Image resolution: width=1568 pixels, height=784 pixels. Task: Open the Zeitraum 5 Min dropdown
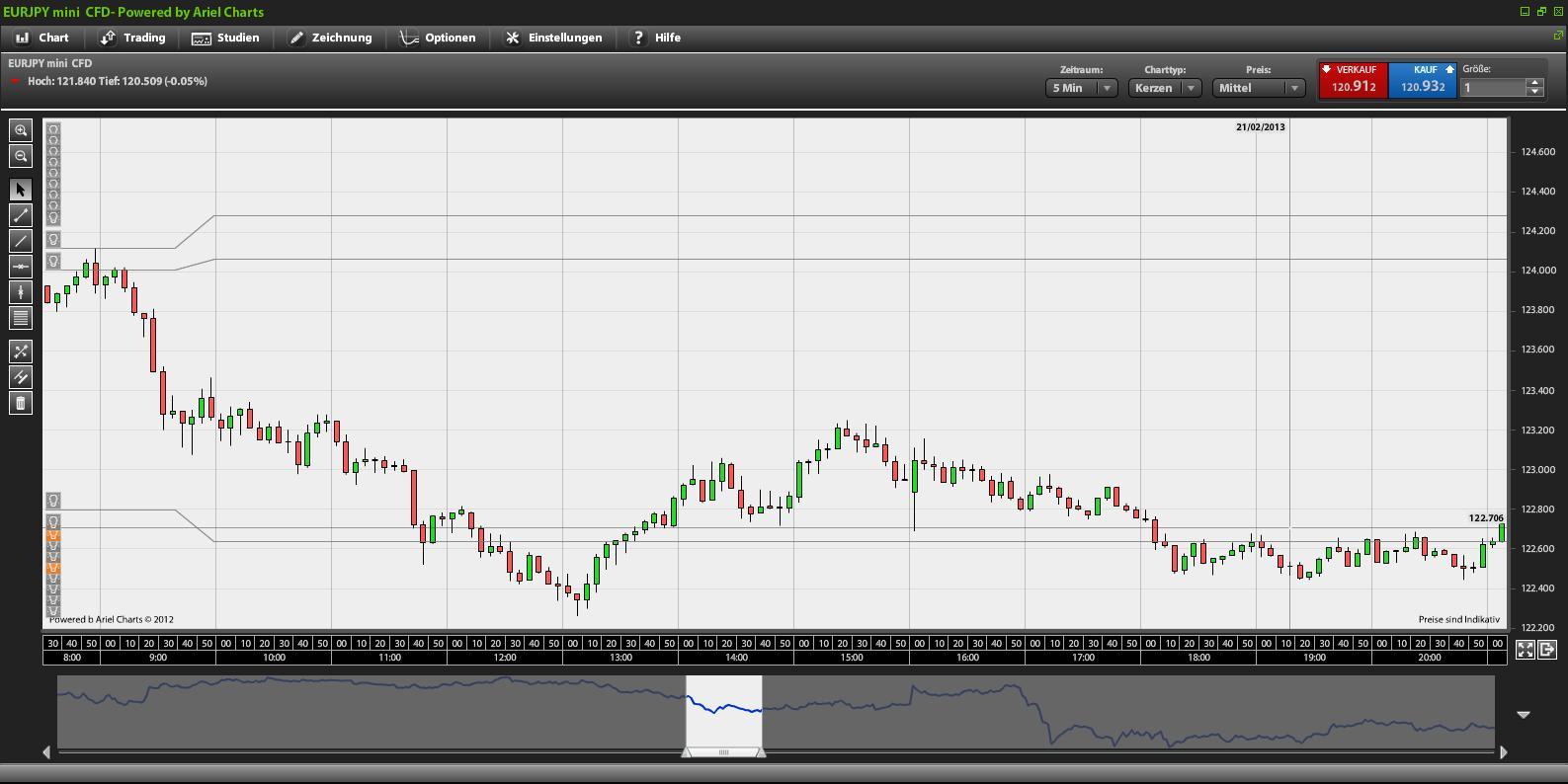coord(1081,88)
